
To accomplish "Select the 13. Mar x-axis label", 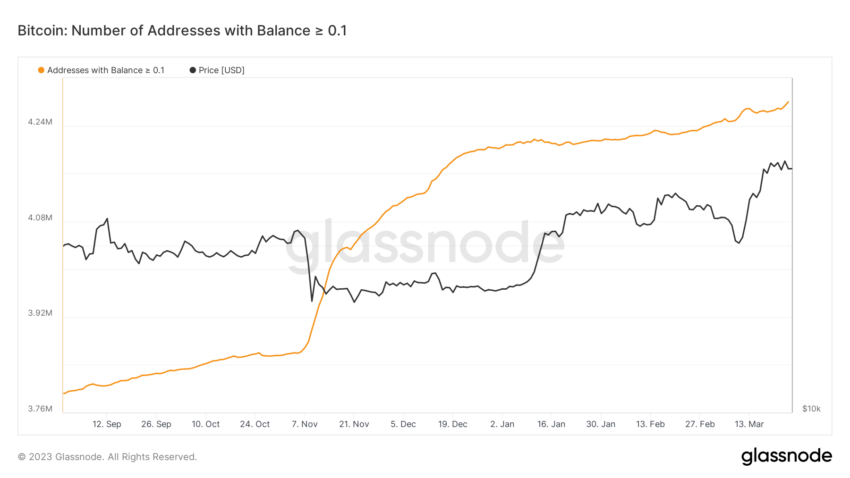I will (749, 424).
